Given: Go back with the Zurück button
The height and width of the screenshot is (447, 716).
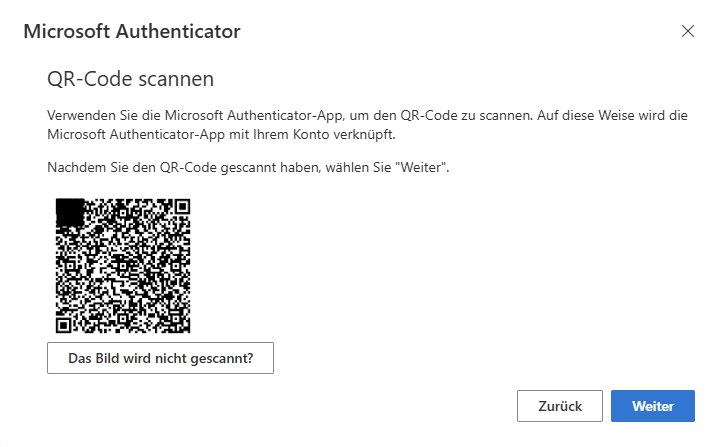Looking at the screenshot, I should [559, 406].
